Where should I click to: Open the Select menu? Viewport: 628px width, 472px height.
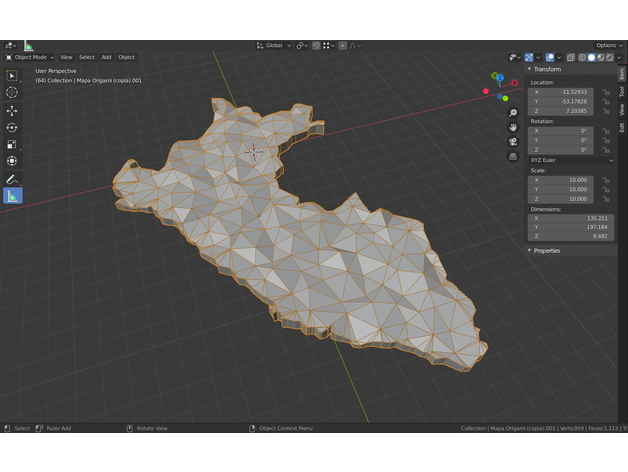pos(87,57)
